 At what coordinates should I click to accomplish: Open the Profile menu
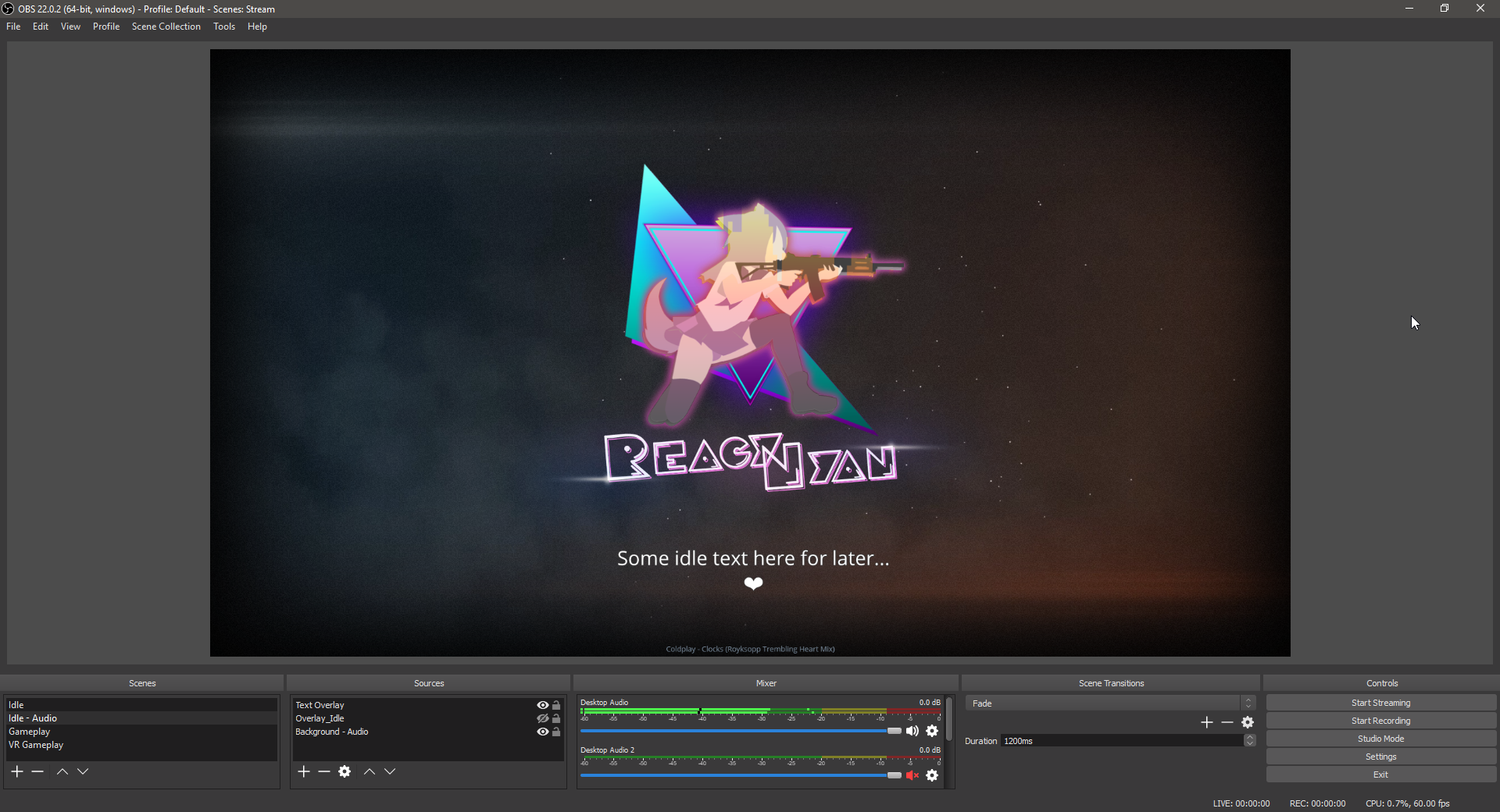point(106,27)
